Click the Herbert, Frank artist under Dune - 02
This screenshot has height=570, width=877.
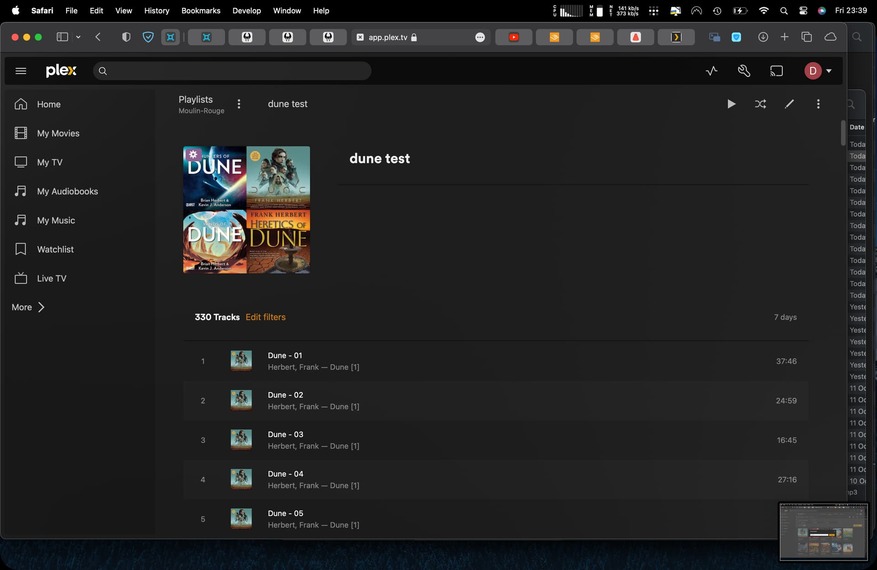[293, 407]
